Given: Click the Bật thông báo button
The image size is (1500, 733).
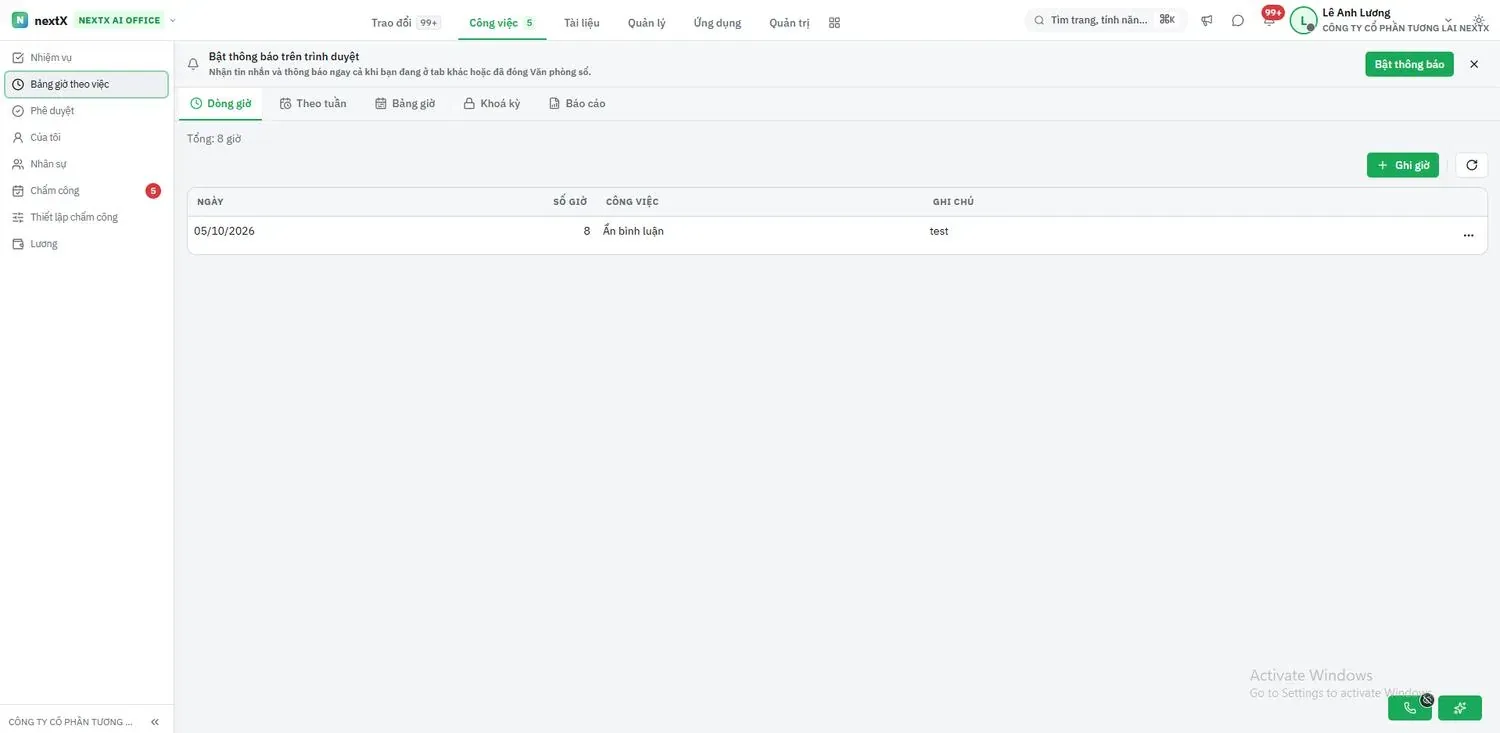Looking at the screenshot, I should 1409,64.
